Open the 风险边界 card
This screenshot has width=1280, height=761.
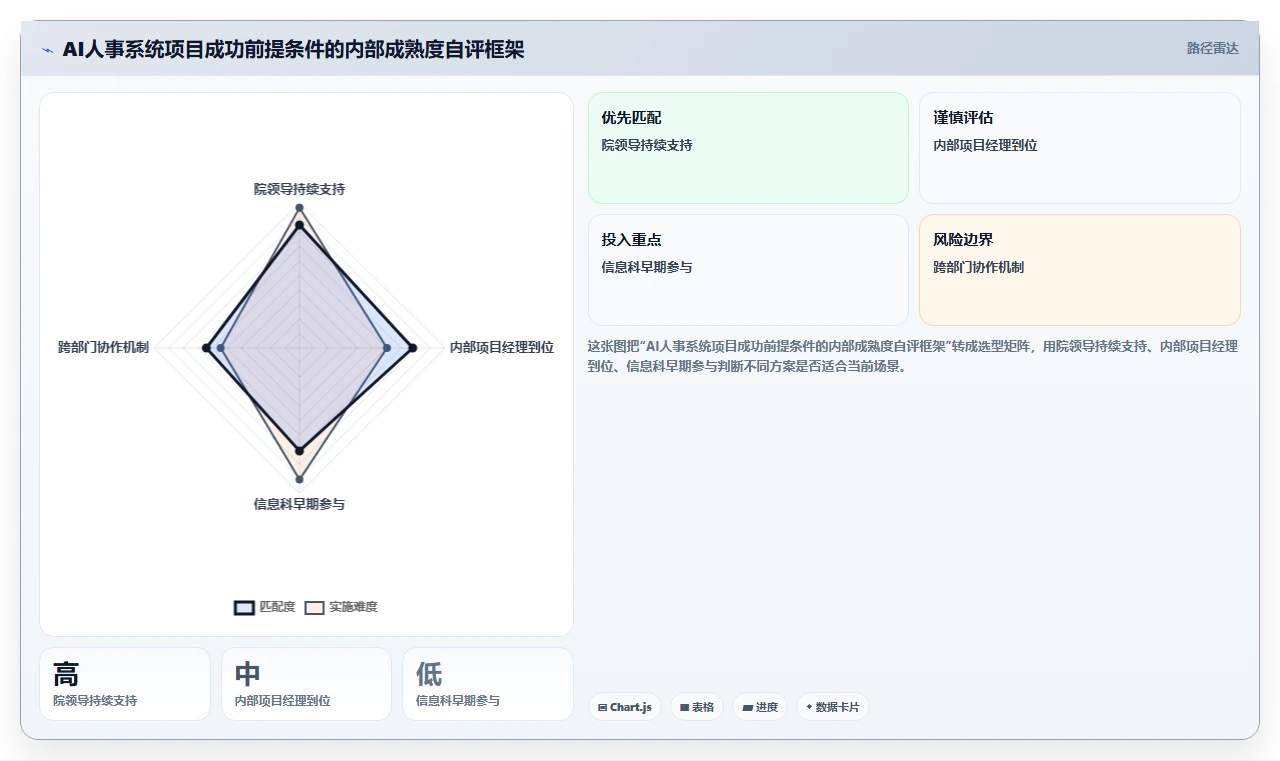[x=1080, y=270]
